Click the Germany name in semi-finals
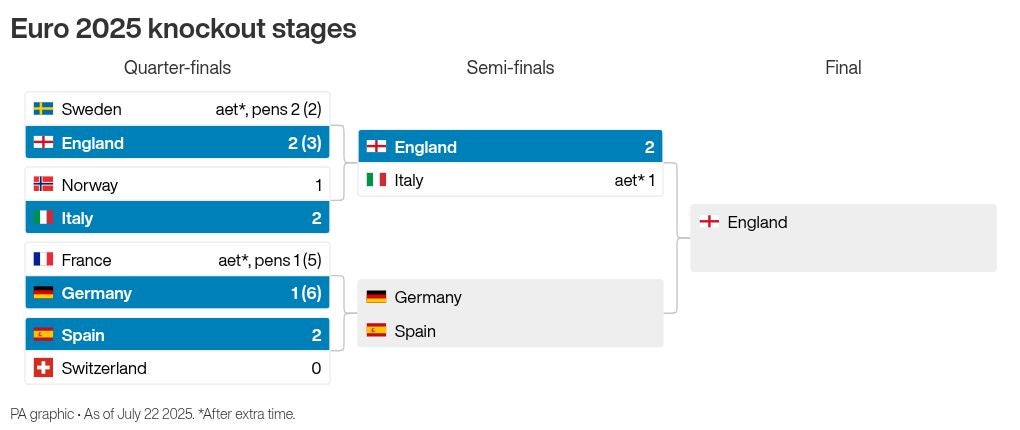This screenshot has width=1020, height=430. (428, 297)
